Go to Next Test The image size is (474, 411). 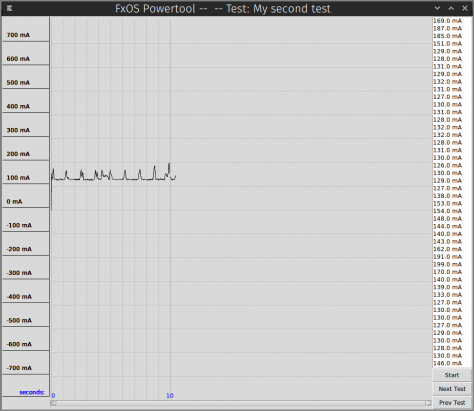coord(452,389)
